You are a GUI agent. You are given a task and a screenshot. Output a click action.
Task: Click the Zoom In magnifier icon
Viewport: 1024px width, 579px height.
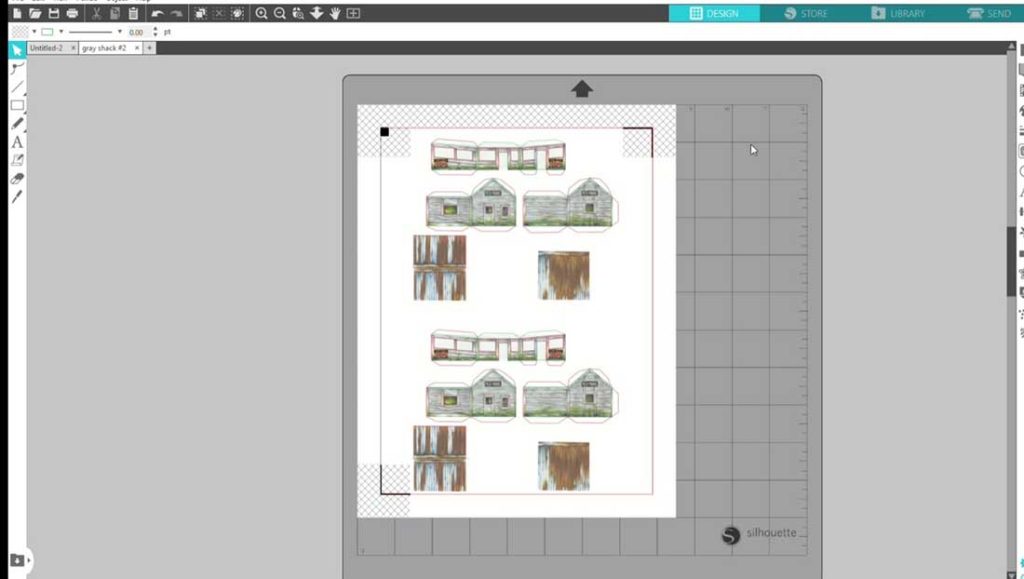261,13
